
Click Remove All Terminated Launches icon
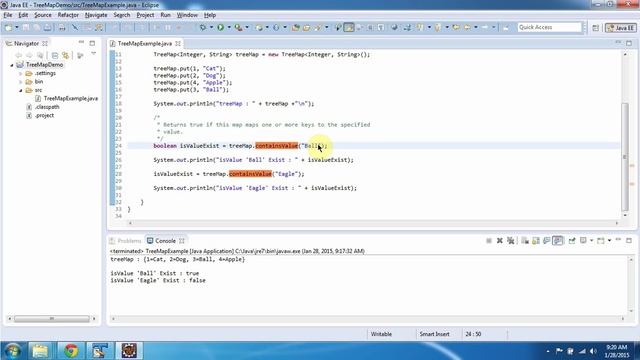click(x=510, y=241)
